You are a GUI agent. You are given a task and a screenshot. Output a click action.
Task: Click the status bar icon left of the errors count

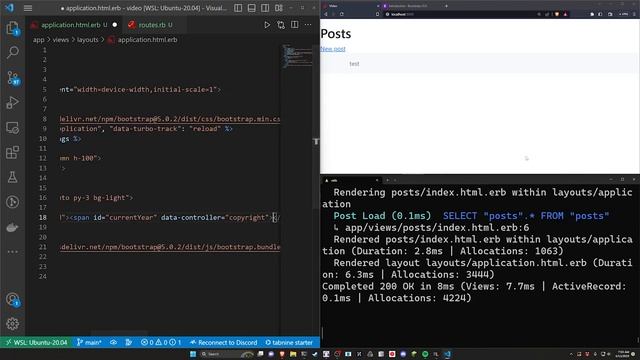coord(129,342)
